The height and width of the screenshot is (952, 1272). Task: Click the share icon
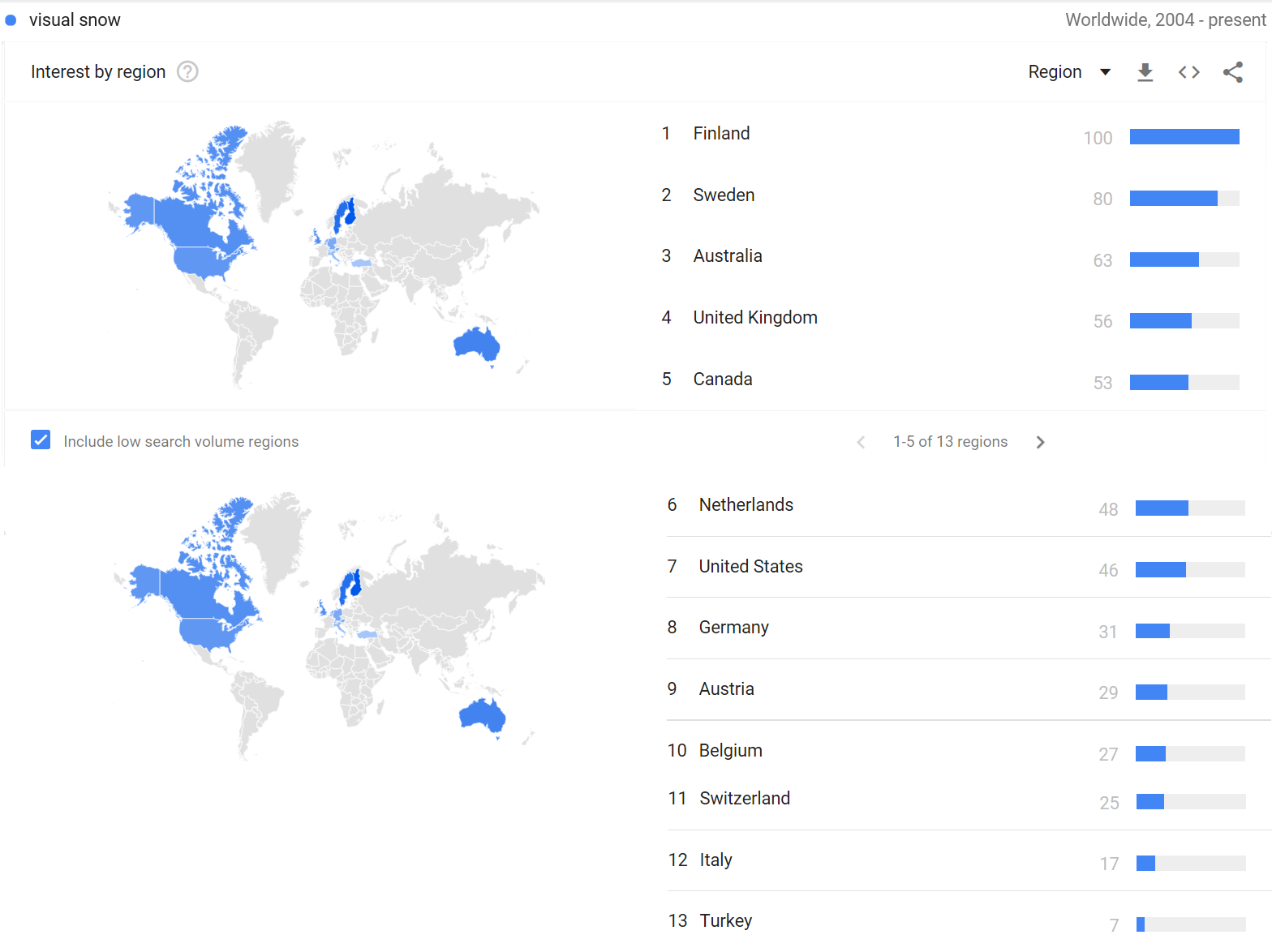[x=1233, y=72]
